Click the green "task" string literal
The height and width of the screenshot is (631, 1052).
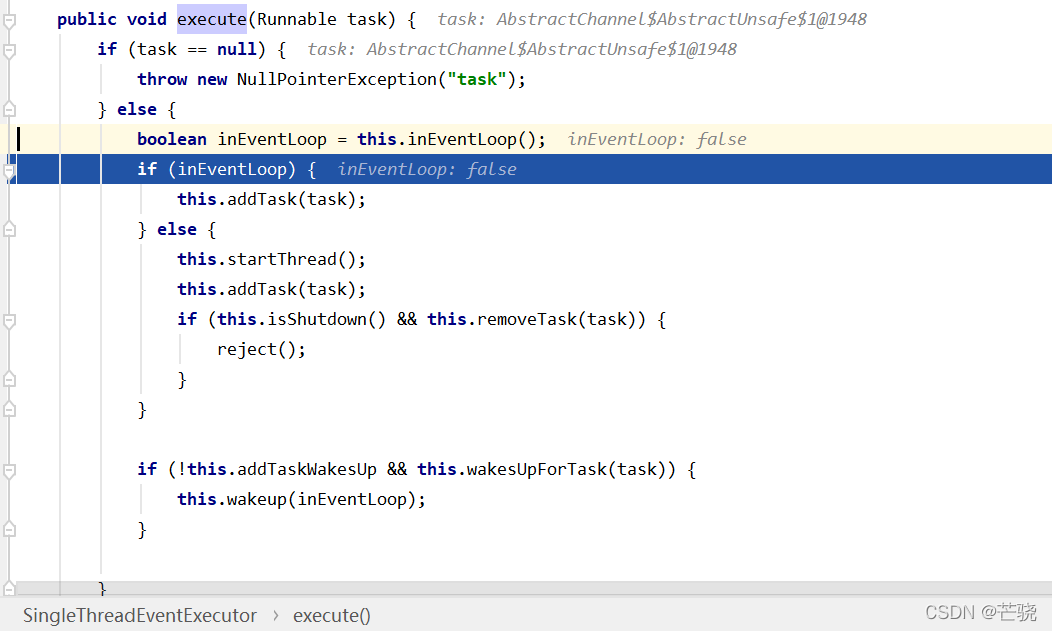click(x=476, y=79)
